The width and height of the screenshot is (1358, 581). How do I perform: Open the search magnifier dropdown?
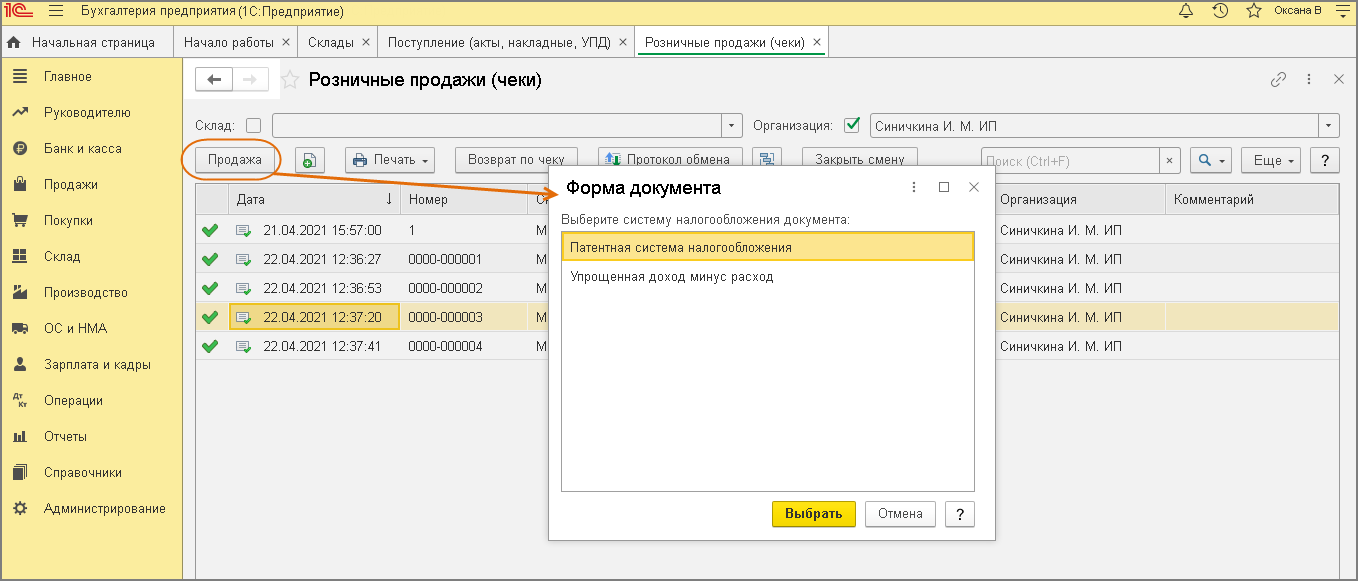[x=1211, y=160]
